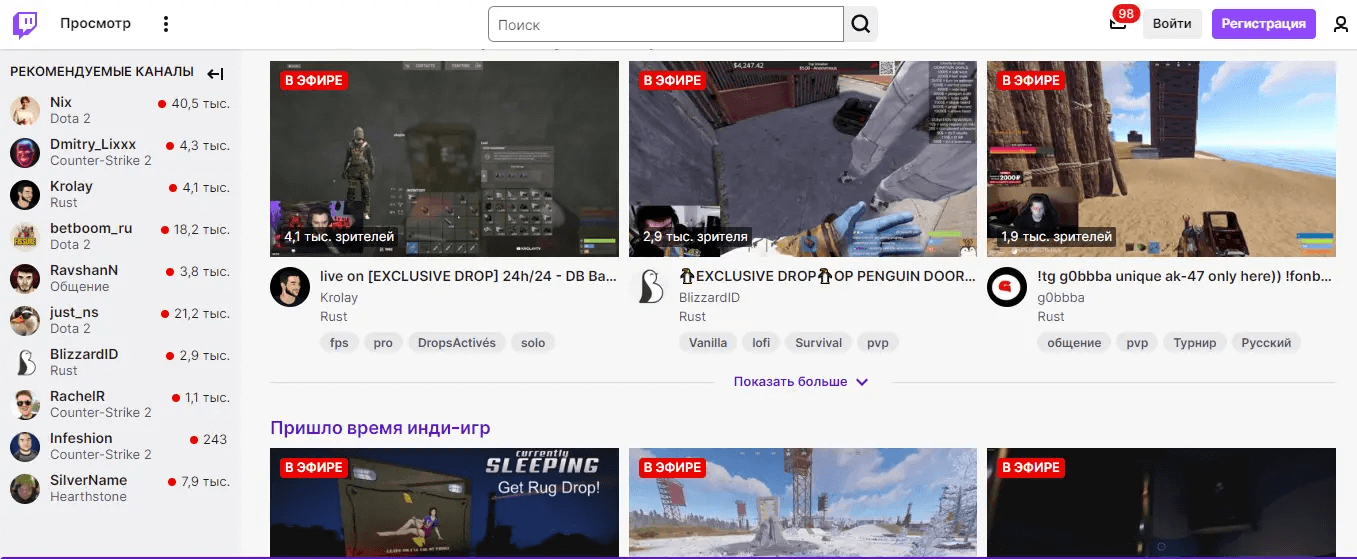This screenshot has height=559, width=1357.
Task: Select the DropsActivés tag
Action: pos(456,343)
